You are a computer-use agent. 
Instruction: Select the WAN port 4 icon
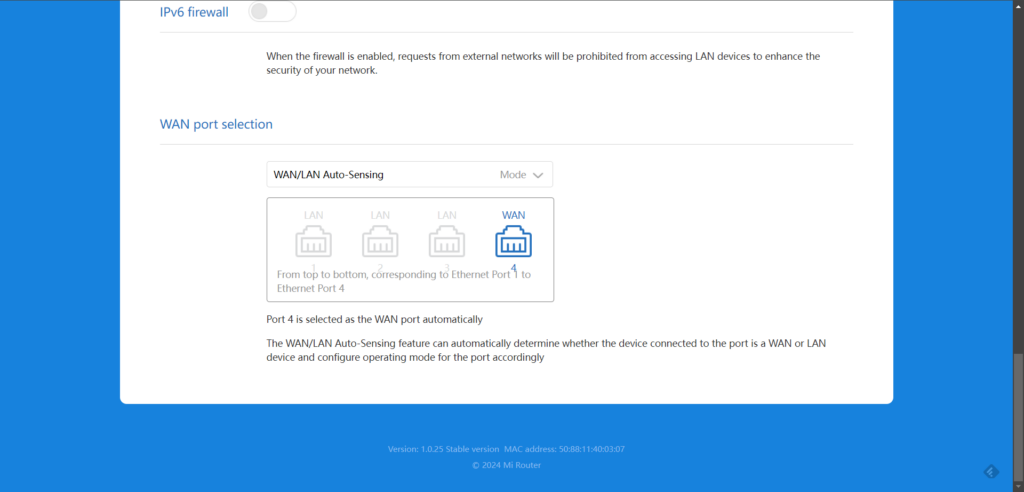[513, 242]
